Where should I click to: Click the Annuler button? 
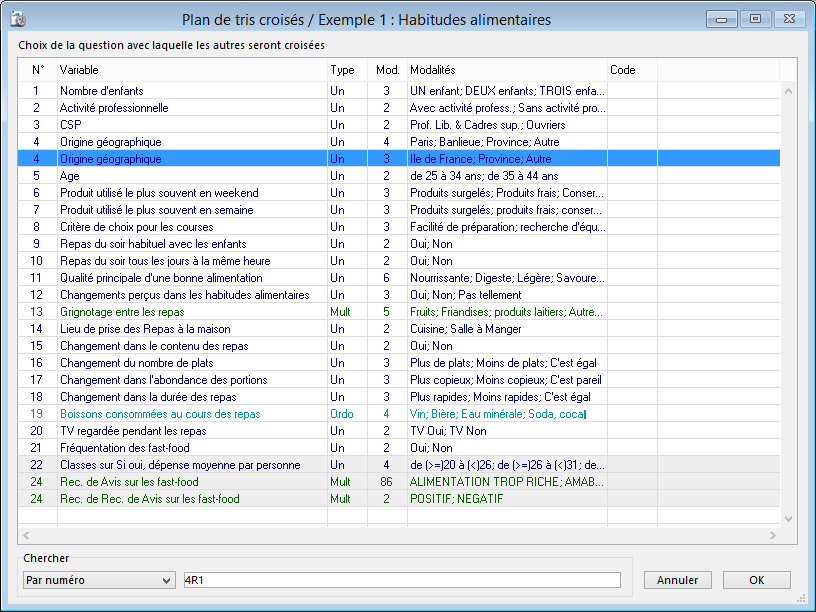pyautogui.click(x=677, y=580)
